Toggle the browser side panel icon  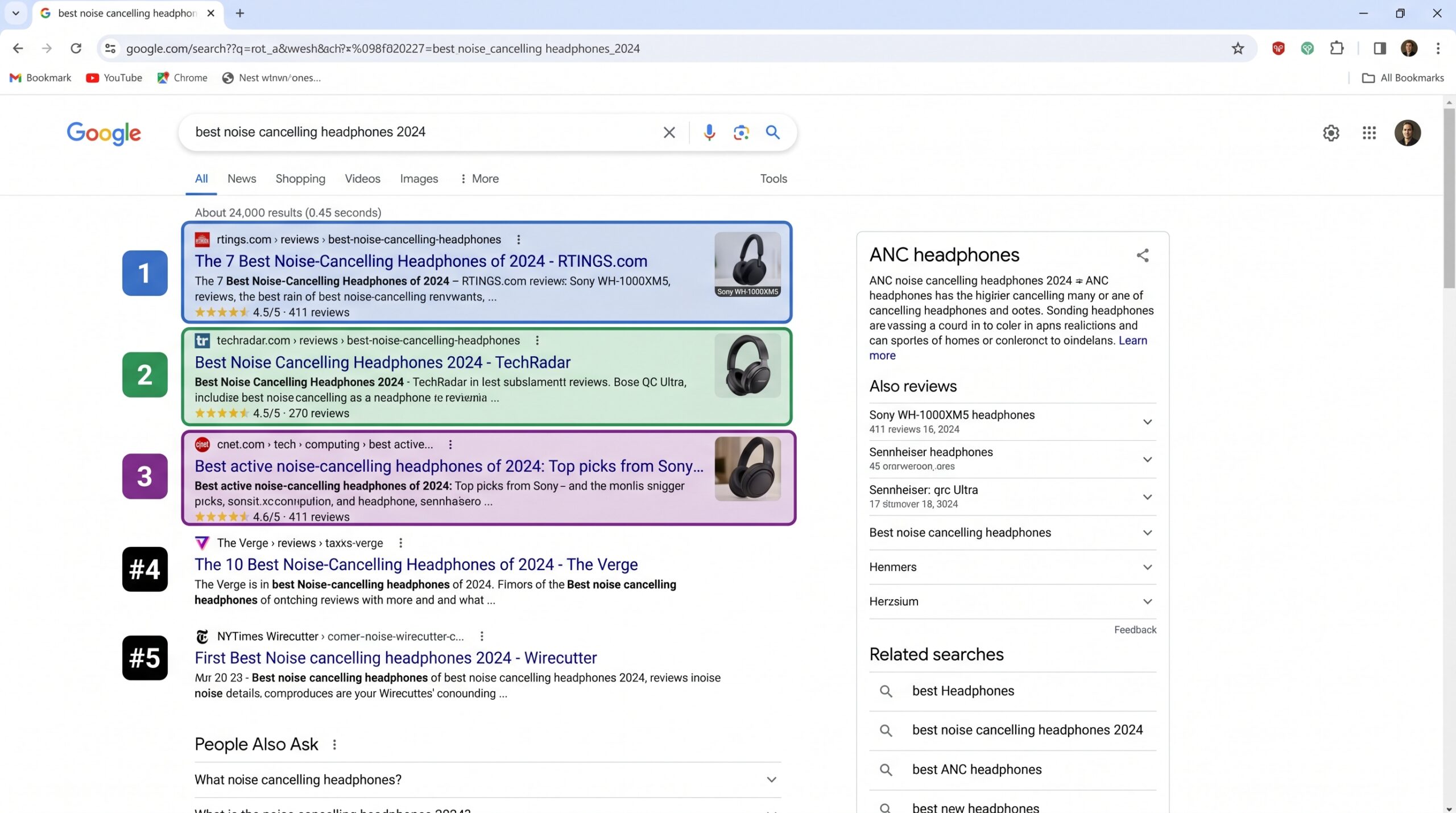click(x=1380, y=48)
